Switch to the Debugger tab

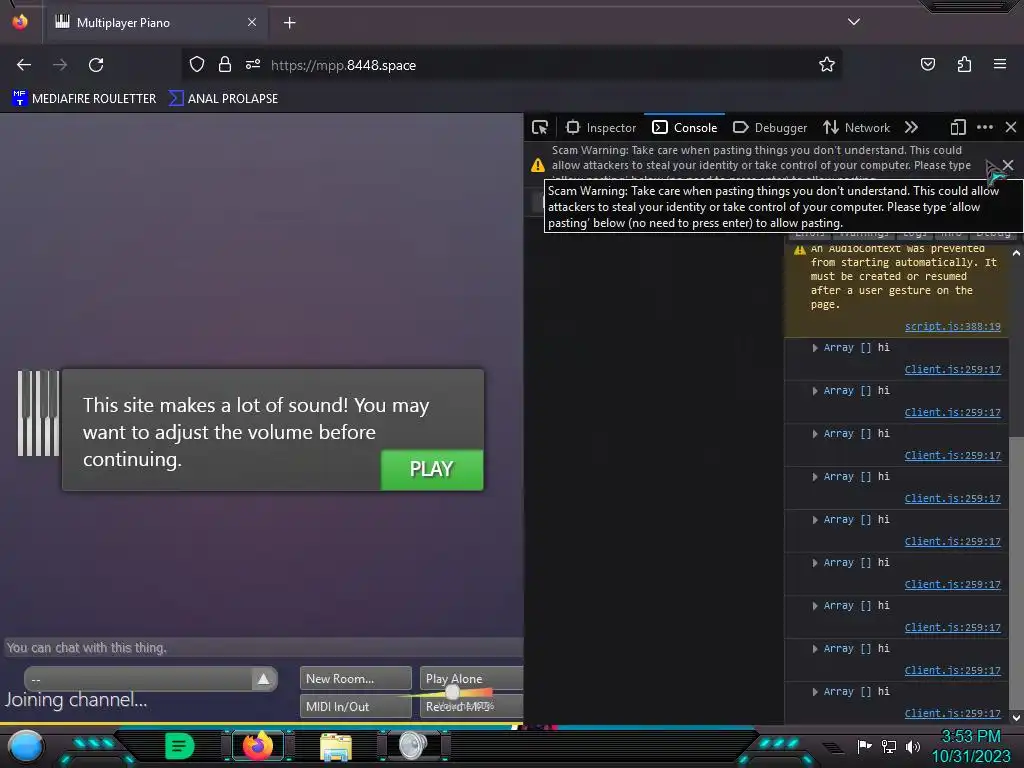click(x=770, y=127)
